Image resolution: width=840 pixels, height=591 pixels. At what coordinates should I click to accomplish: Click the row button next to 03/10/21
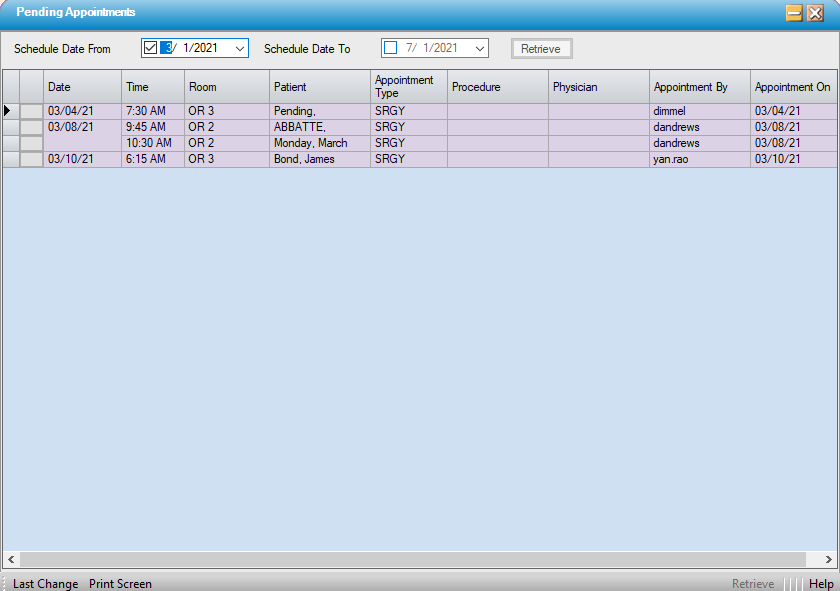click(31, 160)
